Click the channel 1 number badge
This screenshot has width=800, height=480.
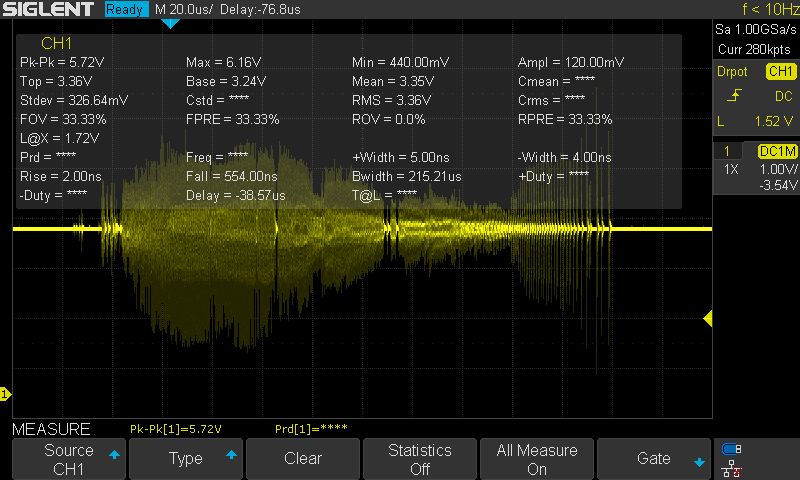(727, 151)
